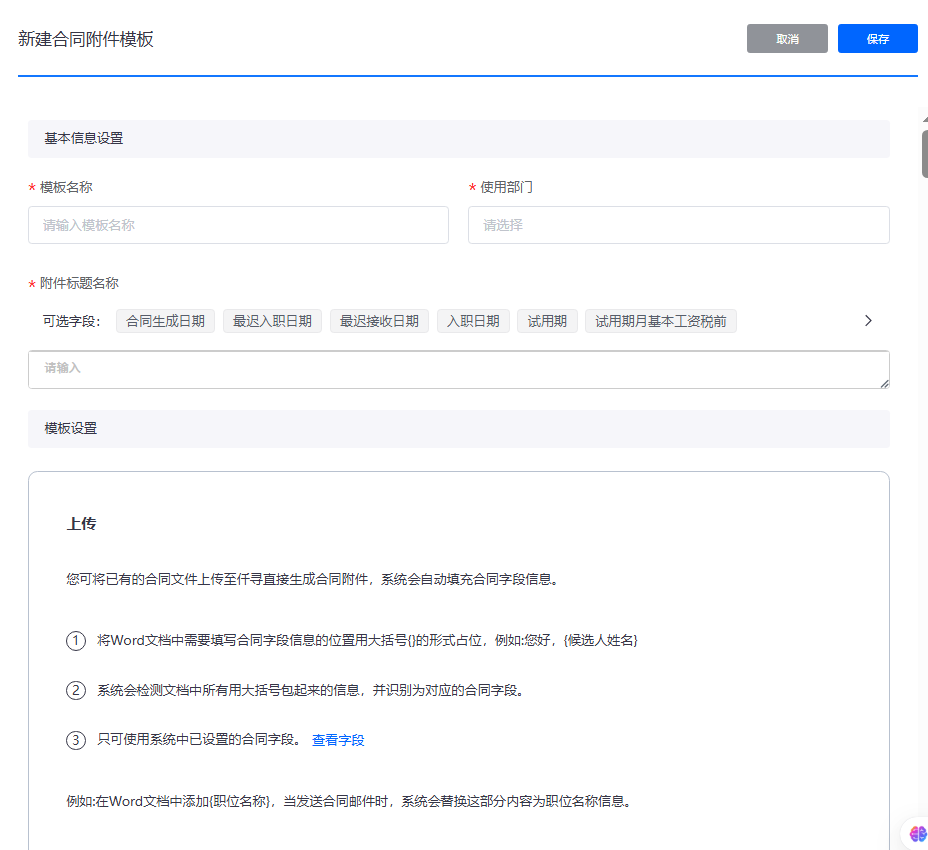Click the page scrollbar thumb
Image resolution: width=928 pixels, height=850 pixels.
[924, 154]
